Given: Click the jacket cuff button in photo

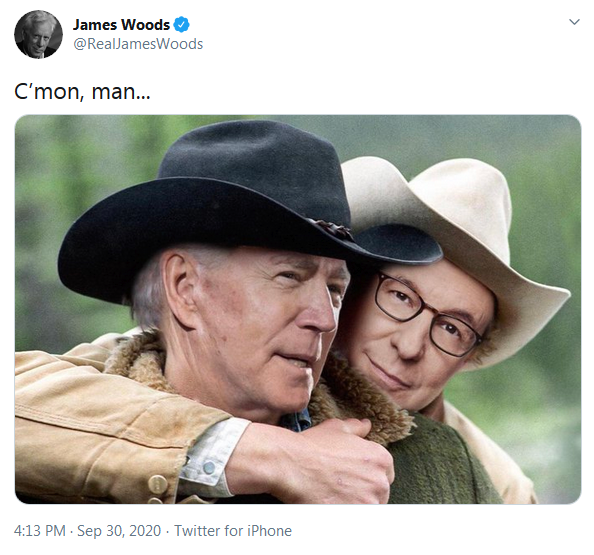Looking at the screenshot, I should (x=209, y=468).
